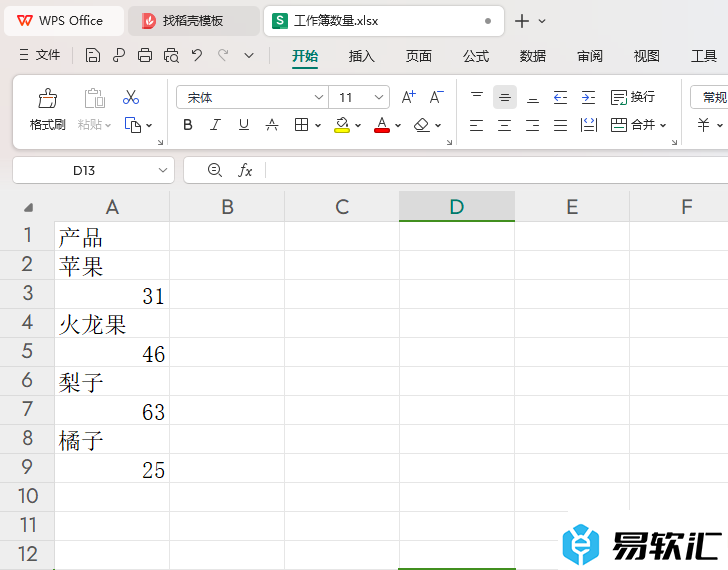Select column B header
728x570 pixels.
coord(227,207)
